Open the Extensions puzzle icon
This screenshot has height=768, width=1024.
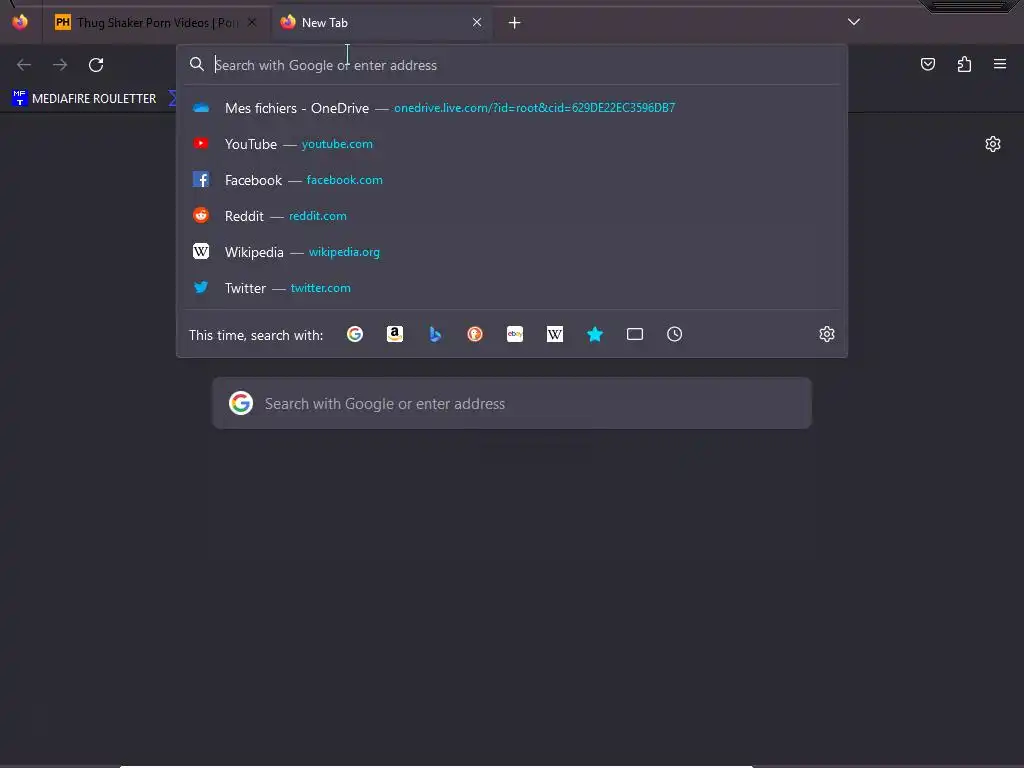[x=964, y=64]
